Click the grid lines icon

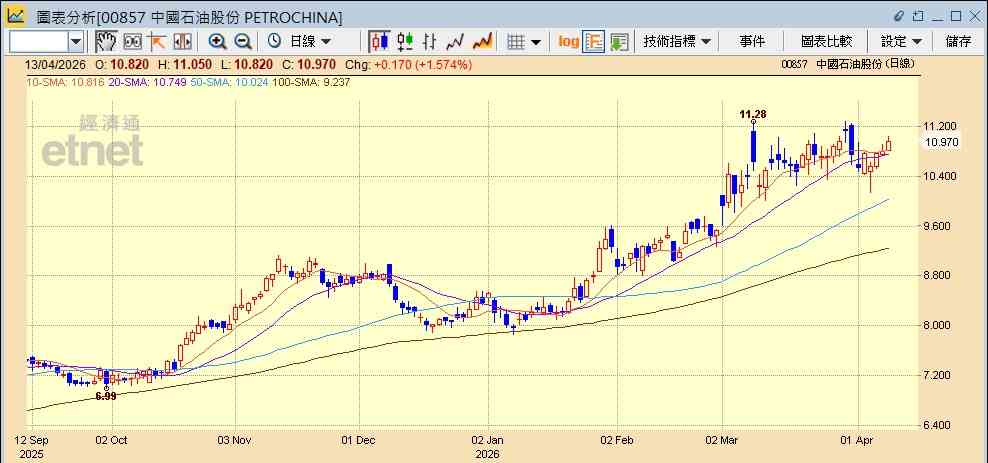pyautogui.click(x=516, y=42)
